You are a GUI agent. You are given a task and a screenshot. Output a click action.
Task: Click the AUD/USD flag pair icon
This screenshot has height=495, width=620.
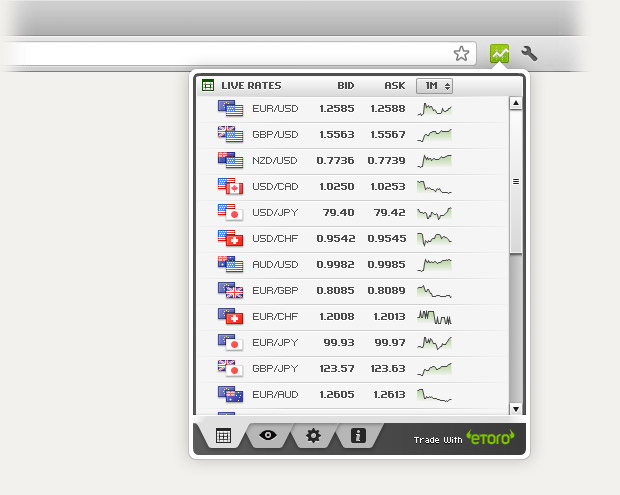(x=231, y=265)
